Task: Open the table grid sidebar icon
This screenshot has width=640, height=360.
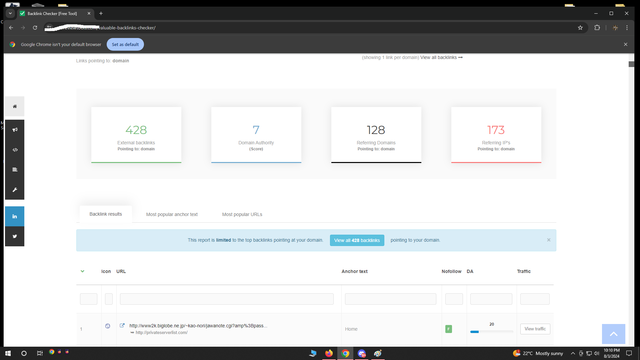Action: [x=15, y=170]
